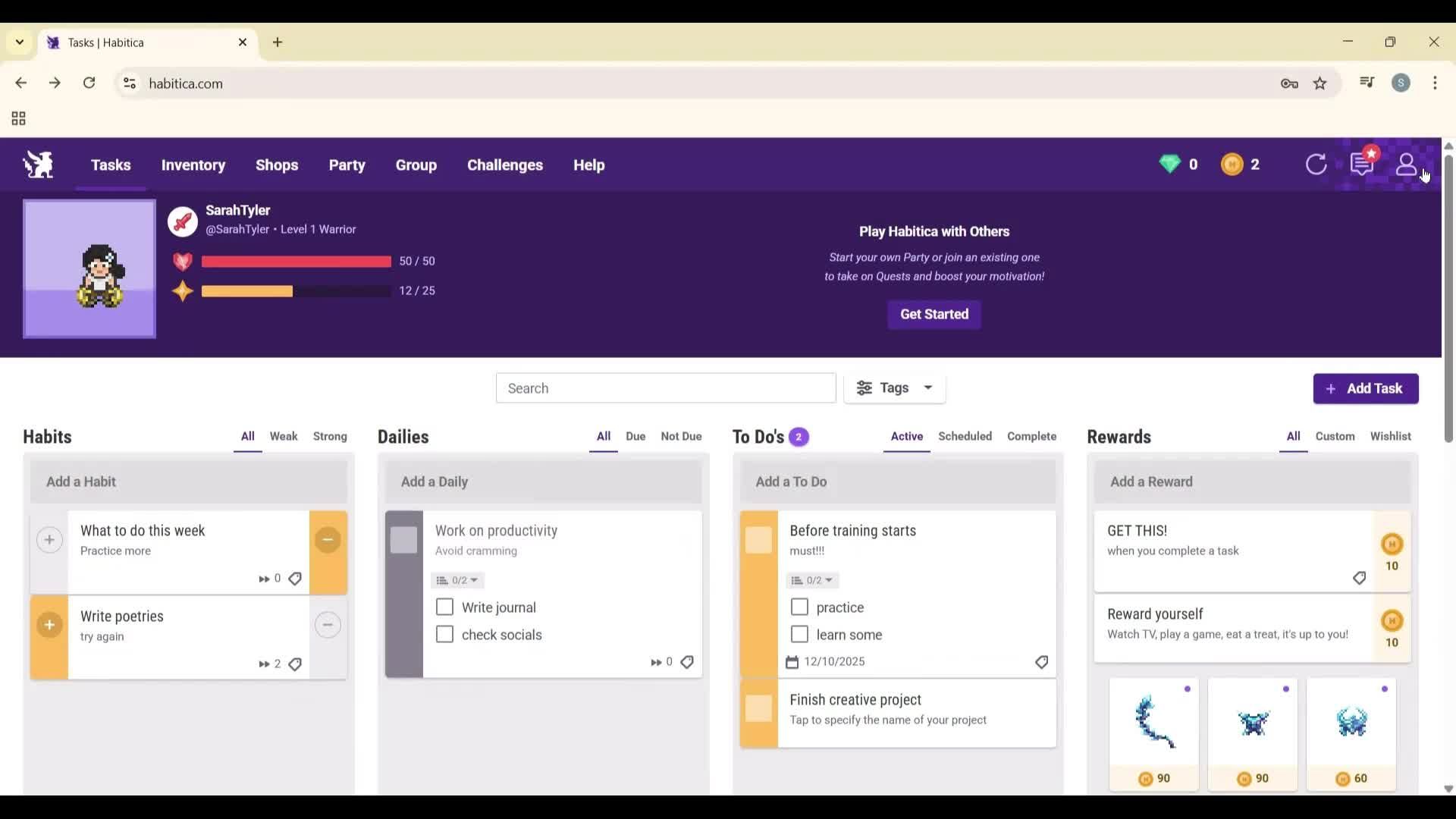1456x819 pixels.
Task: Check the Write journal checklist item
Action: tap(444, 607)
